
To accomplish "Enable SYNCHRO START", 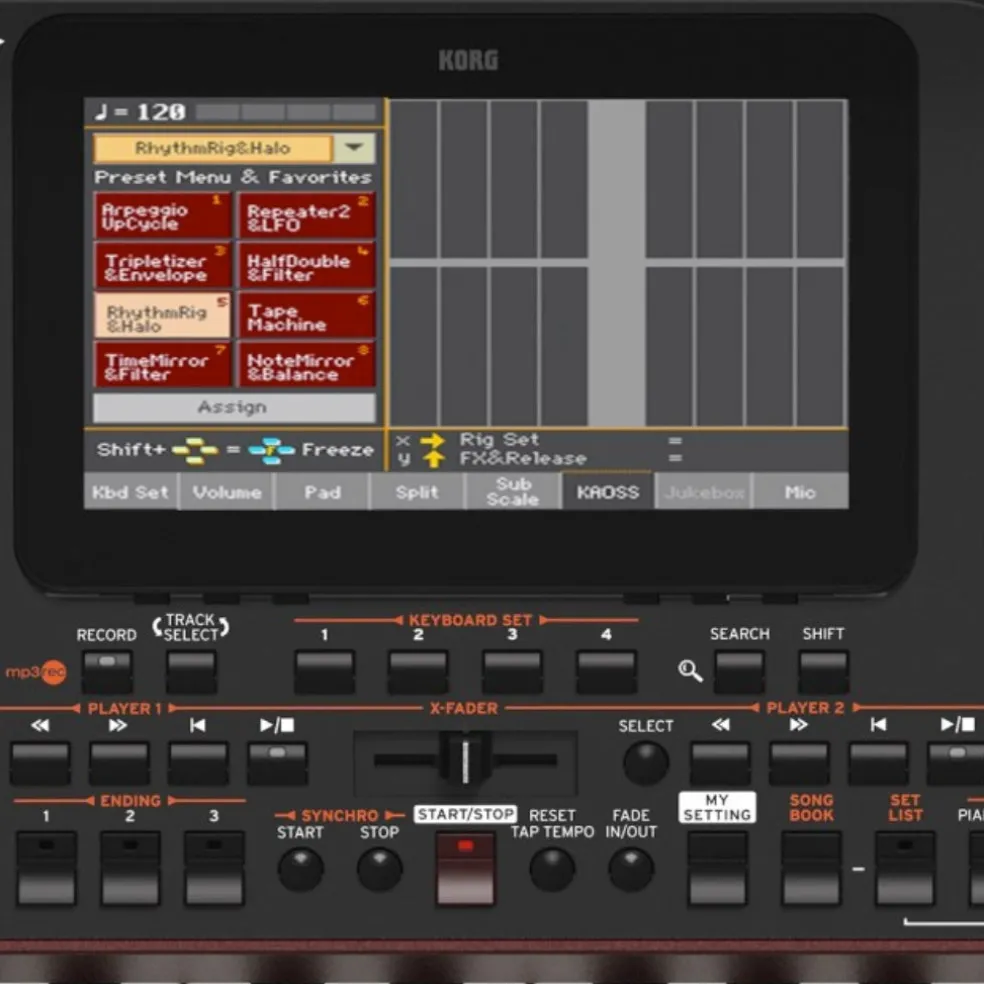I will coord(301,869).
